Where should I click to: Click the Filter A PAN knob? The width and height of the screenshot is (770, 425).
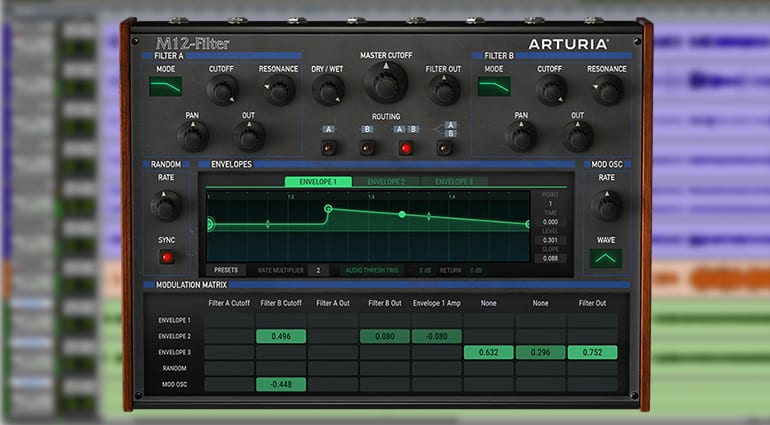pyautogui.click(x=192, y=136)
